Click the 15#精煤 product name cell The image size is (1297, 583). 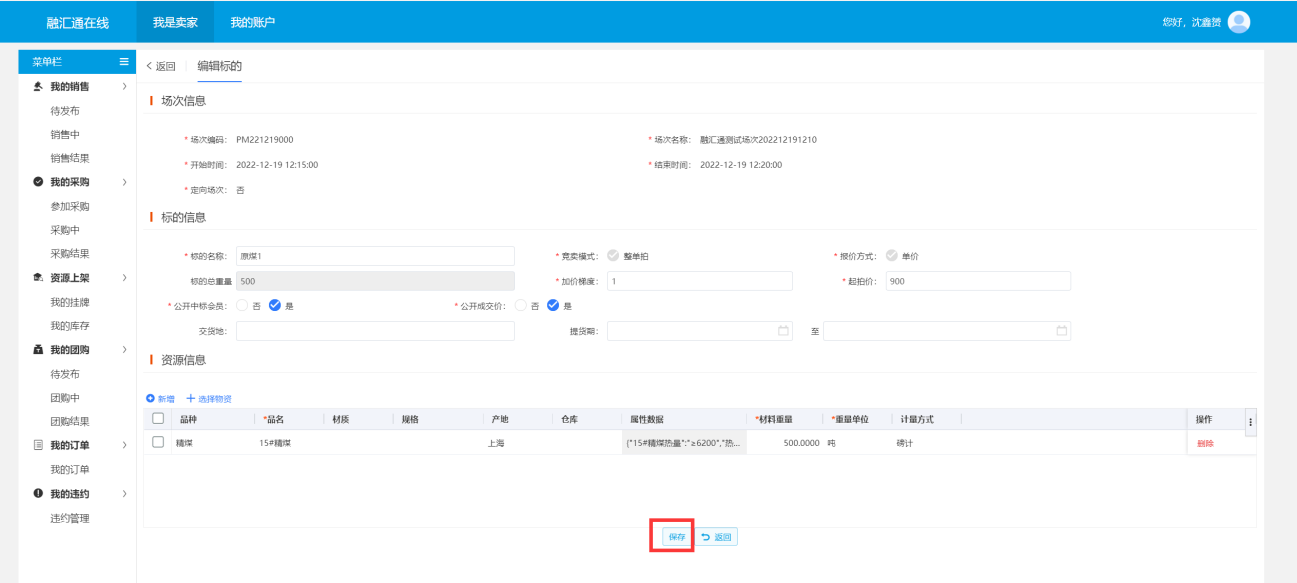coord(288,443)
